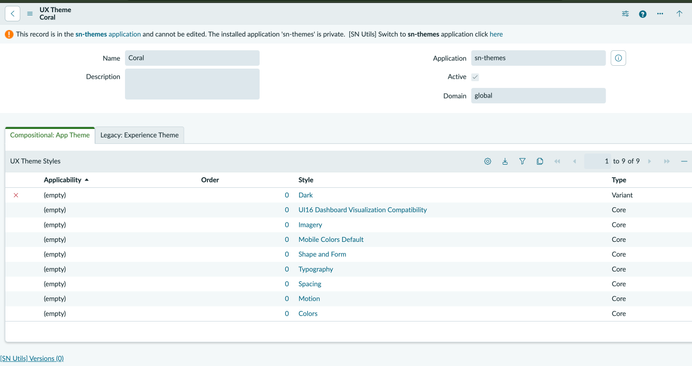Click Core type cell in Colors row
692x366 pixels.
coord(619,313)
